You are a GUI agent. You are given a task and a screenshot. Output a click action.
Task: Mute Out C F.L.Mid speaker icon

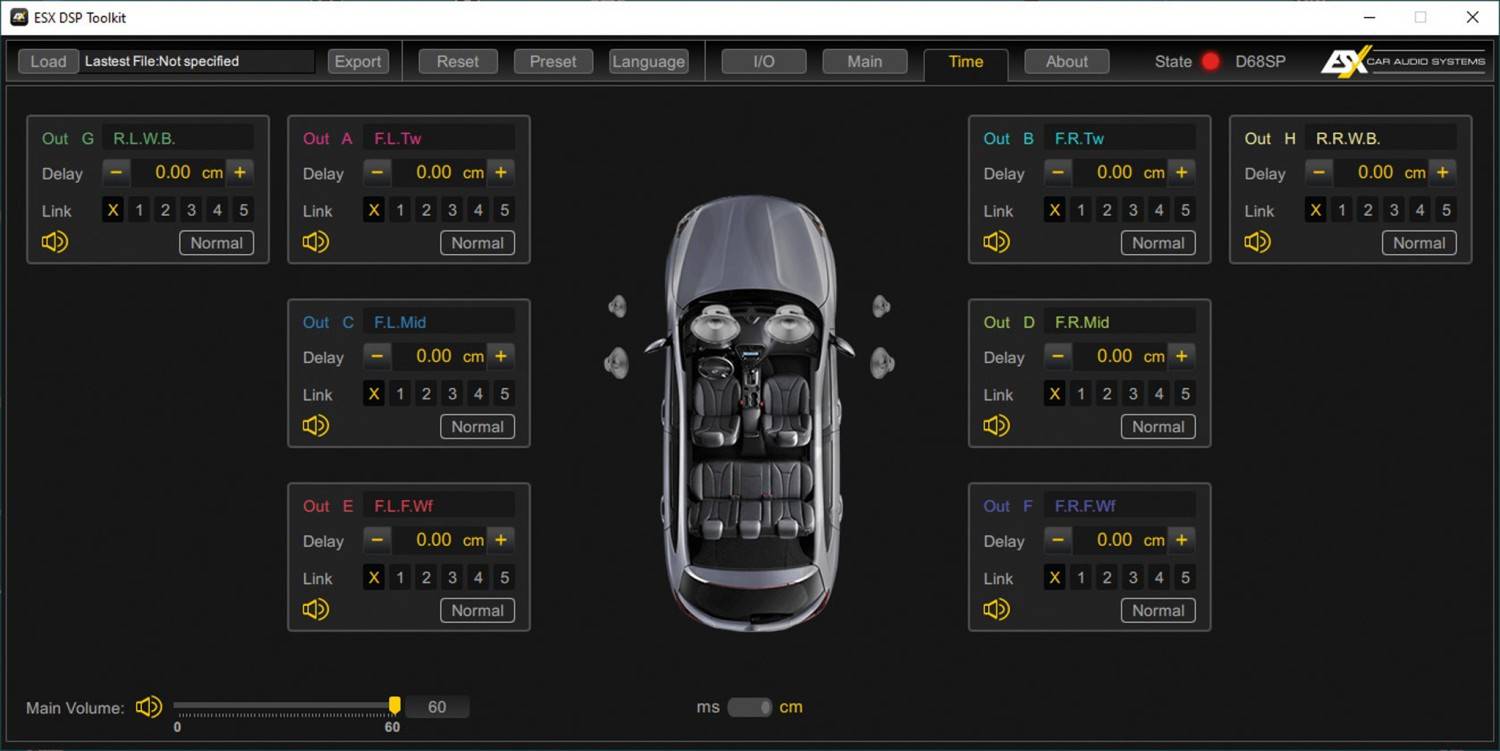[x=315, y=426]
